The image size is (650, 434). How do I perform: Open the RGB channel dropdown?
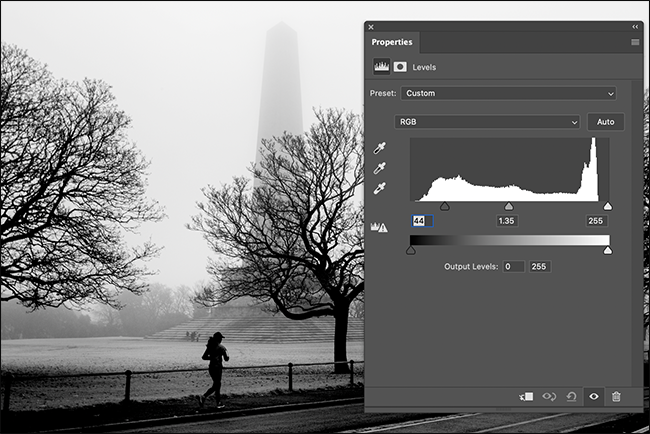pos(487,122)
